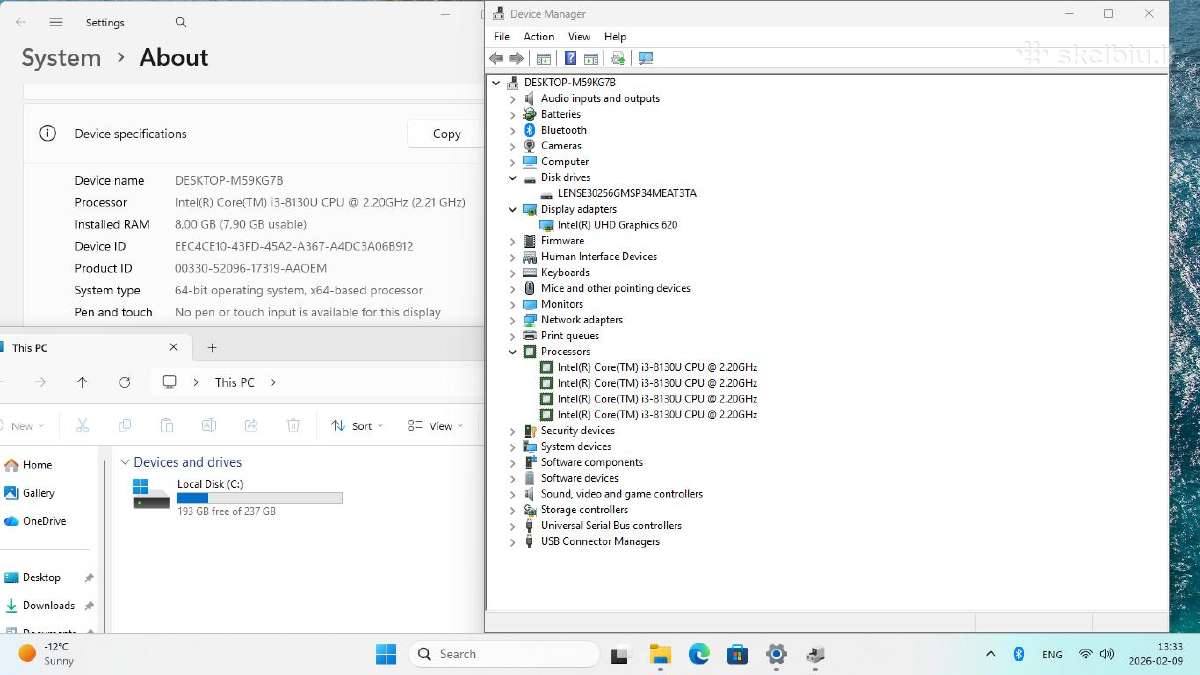Viewport: 1200px width, 675px height.
Task: Show hidden icons chevron in system tray
Action: [x=990, y=654]
